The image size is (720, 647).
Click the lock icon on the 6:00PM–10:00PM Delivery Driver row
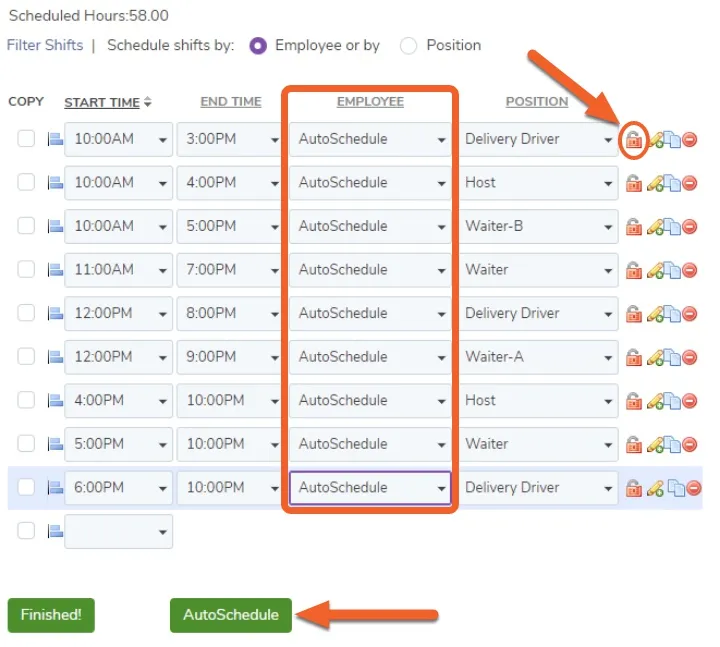pyautogui.click(x=634, y=488)
